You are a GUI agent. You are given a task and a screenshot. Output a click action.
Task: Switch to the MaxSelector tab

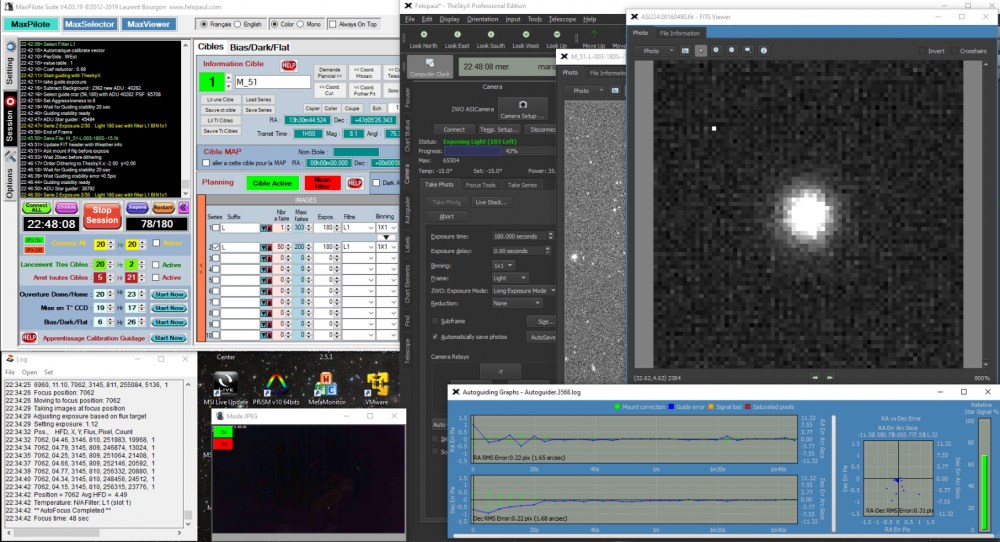[x=90, y=24]
